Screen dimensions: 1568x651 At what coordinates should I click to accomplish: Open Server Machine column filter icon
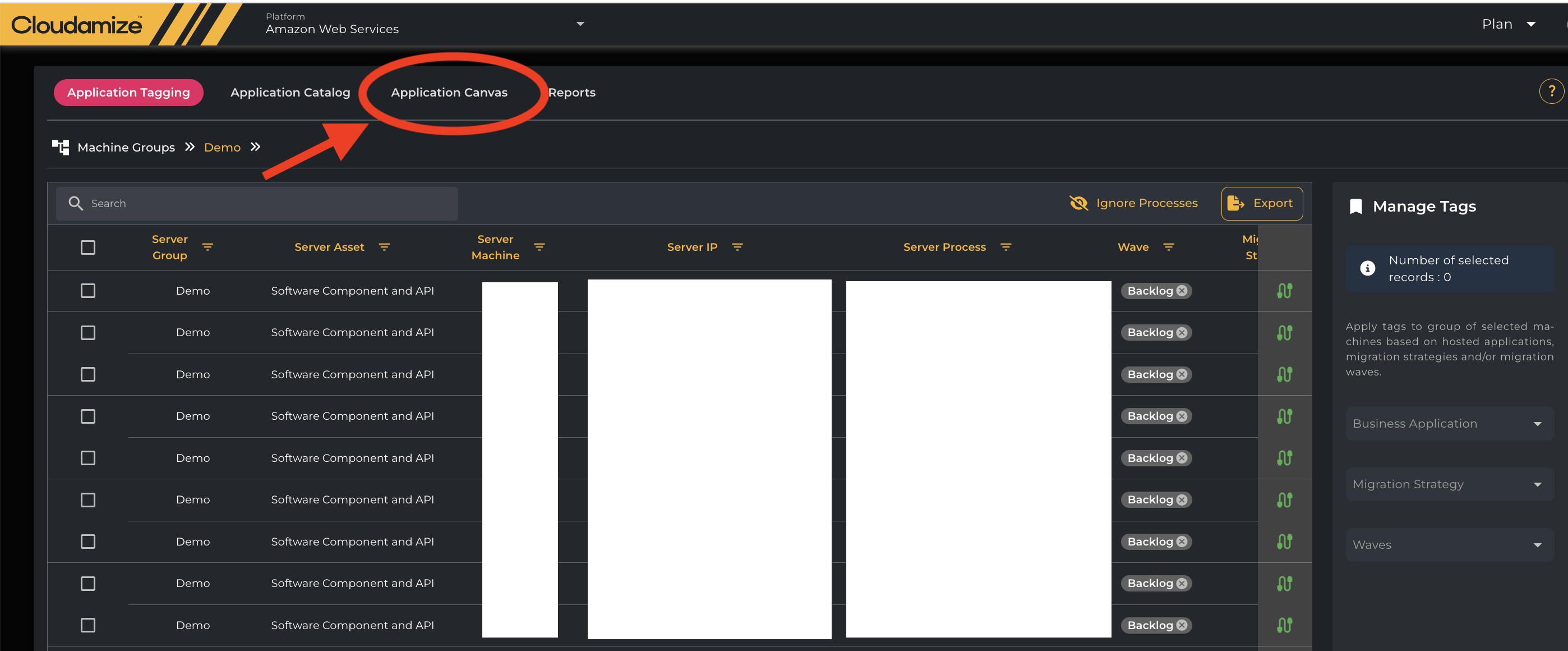tap(539, 247)
